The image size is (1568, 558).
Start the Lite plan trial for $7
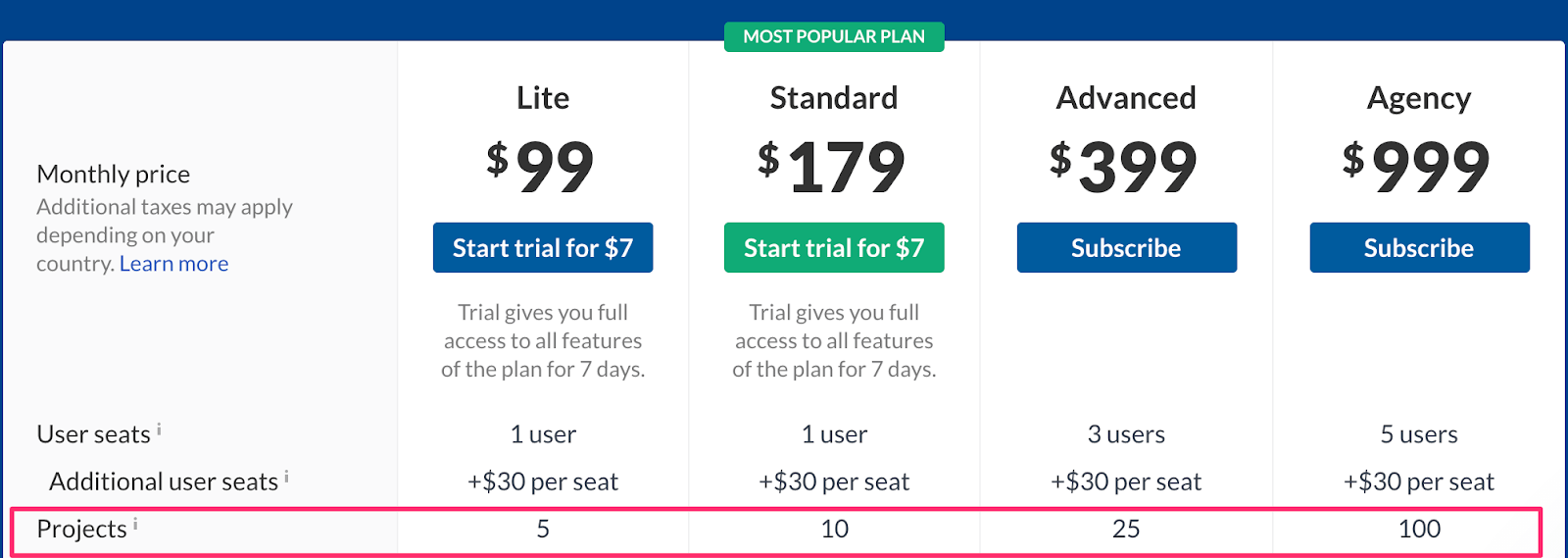tap(543, 248)
